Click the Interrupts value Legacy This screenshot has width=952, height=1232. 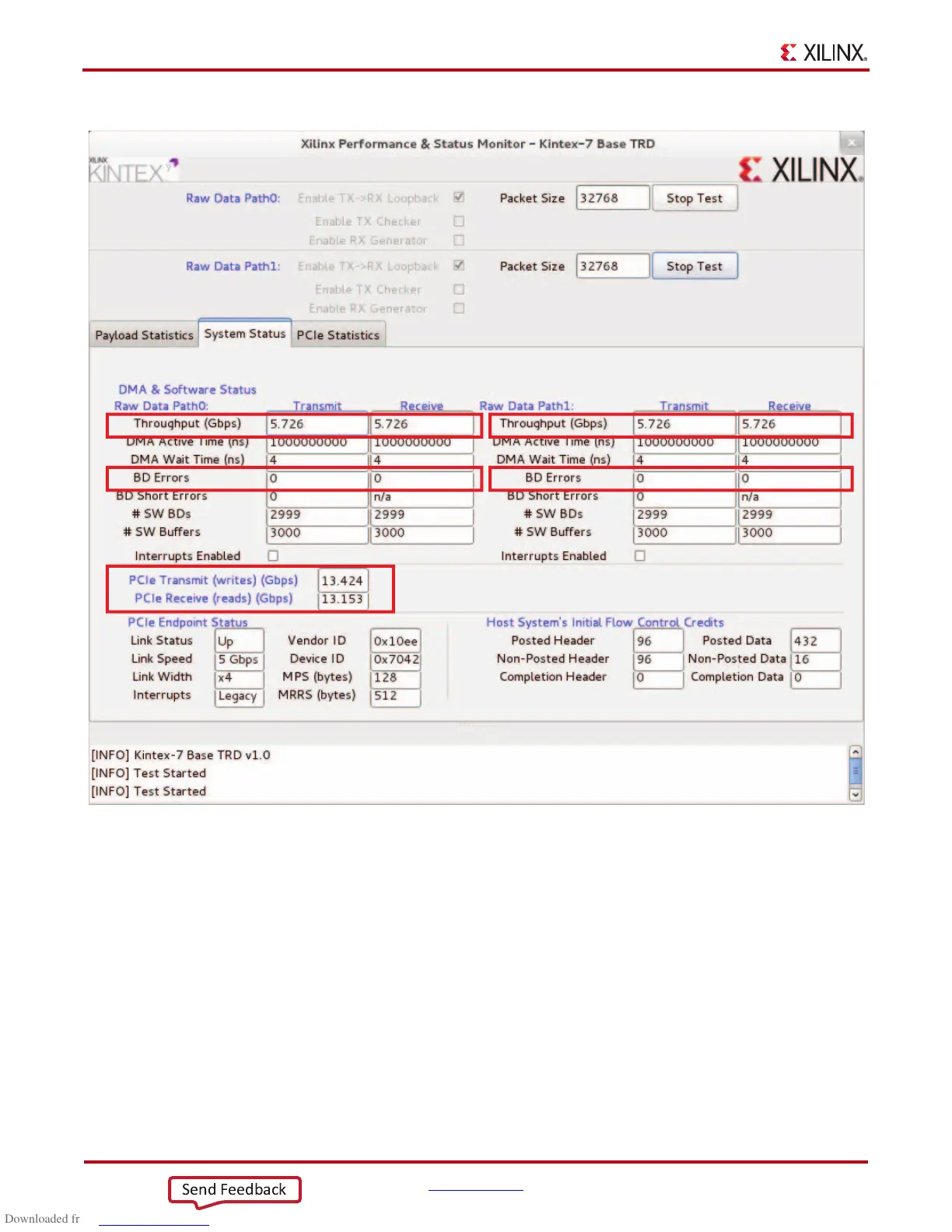[240, 697]
